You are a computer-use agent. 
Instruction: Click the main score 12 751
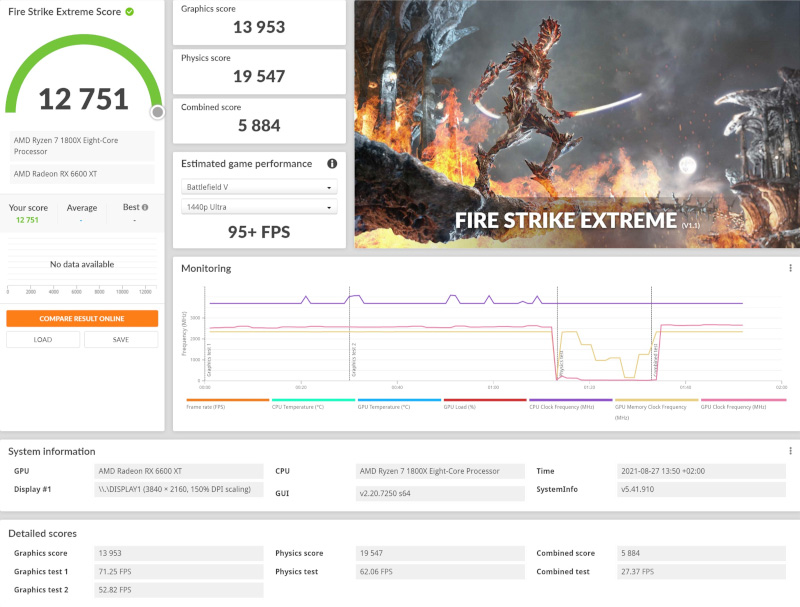(83, 99)
